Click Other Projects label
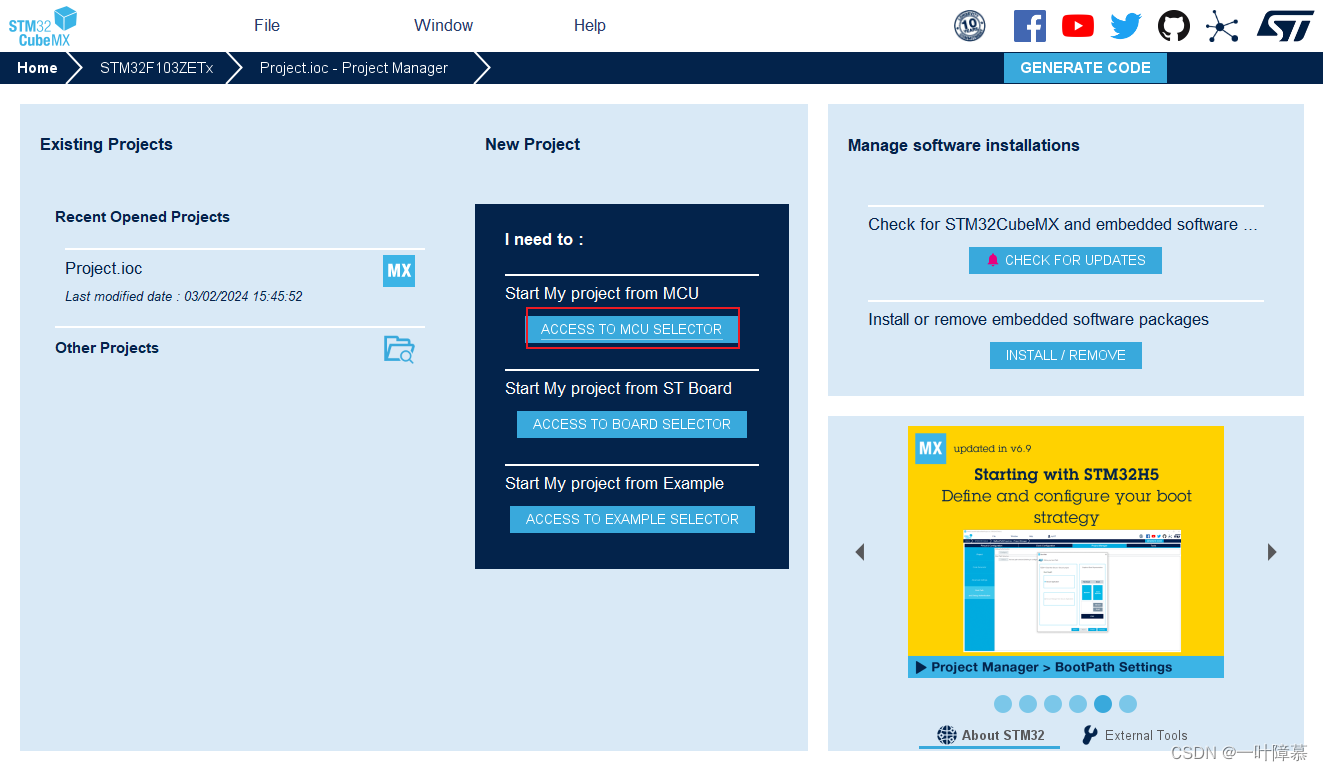The image size is (1323, 771). [107, 348]
